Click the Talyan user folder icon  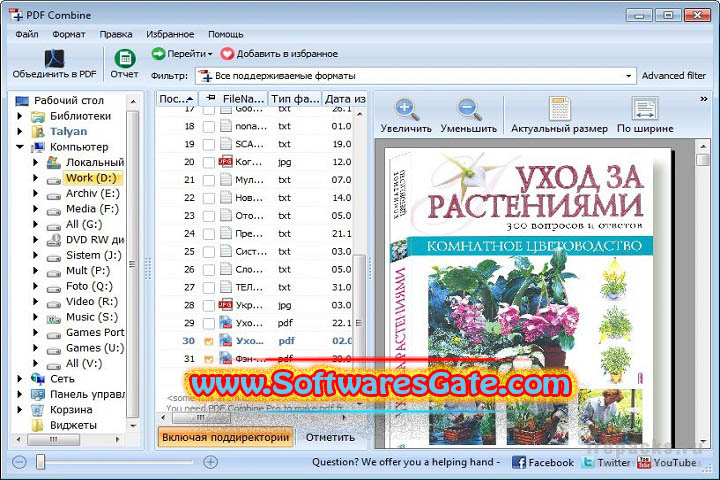point(38,131)
